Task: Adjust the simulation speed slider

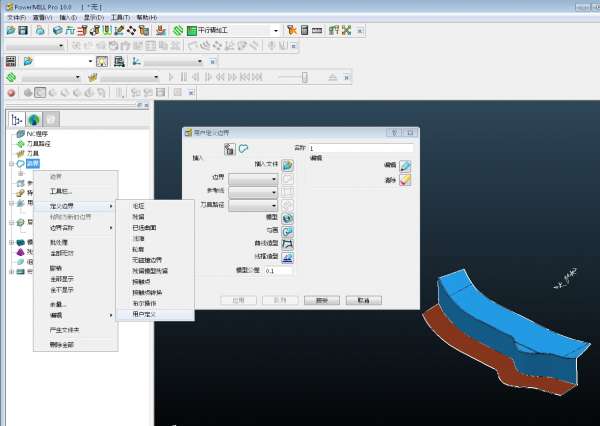Action: pos(304,77)
